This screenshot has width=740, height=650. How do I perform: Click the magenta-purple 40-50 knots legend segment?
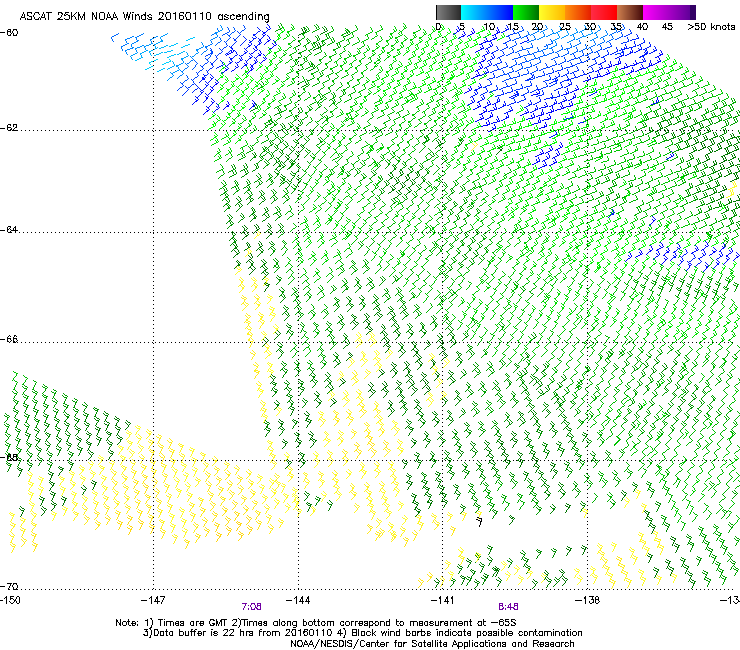(669, 12)
